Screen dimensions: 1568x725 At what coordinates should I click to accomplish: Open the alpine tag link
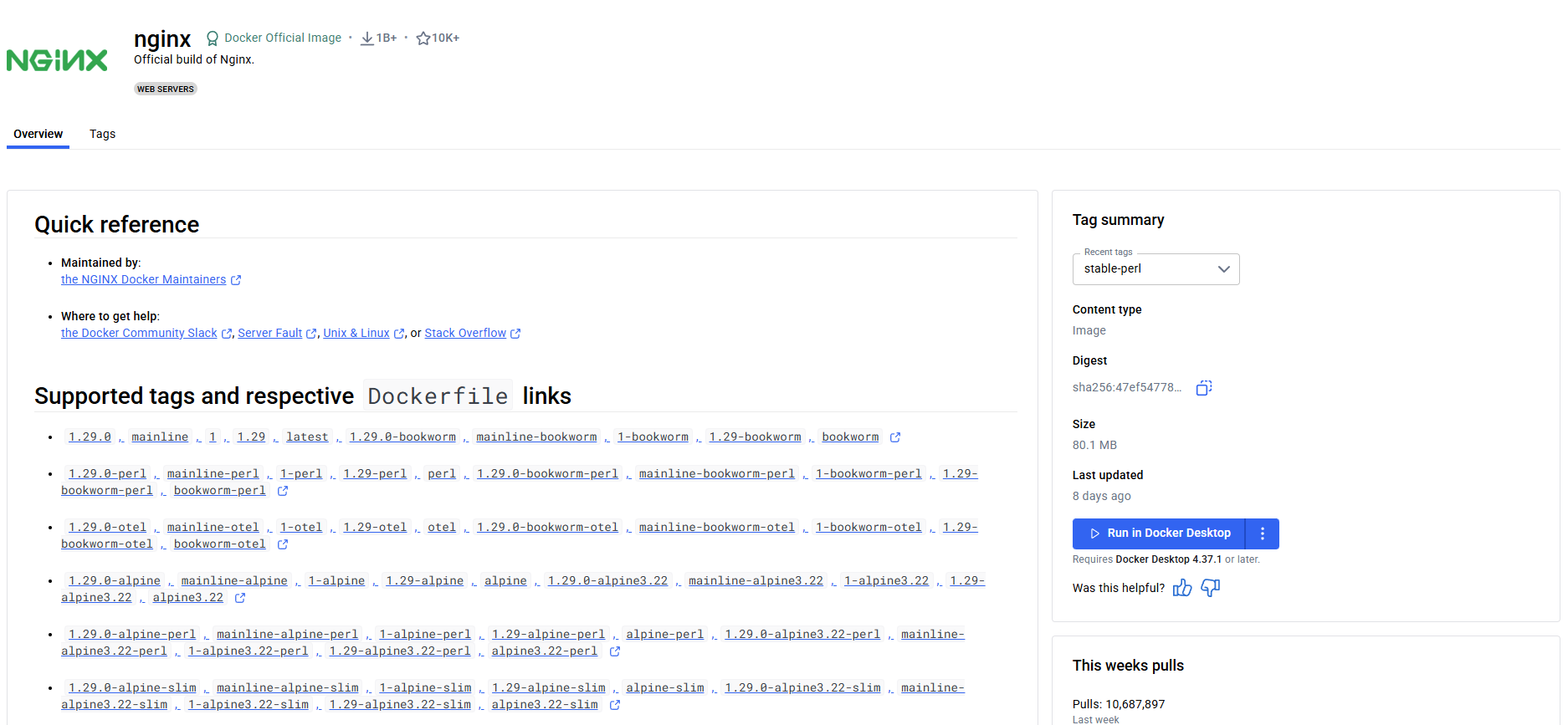[x=505, y=580]
